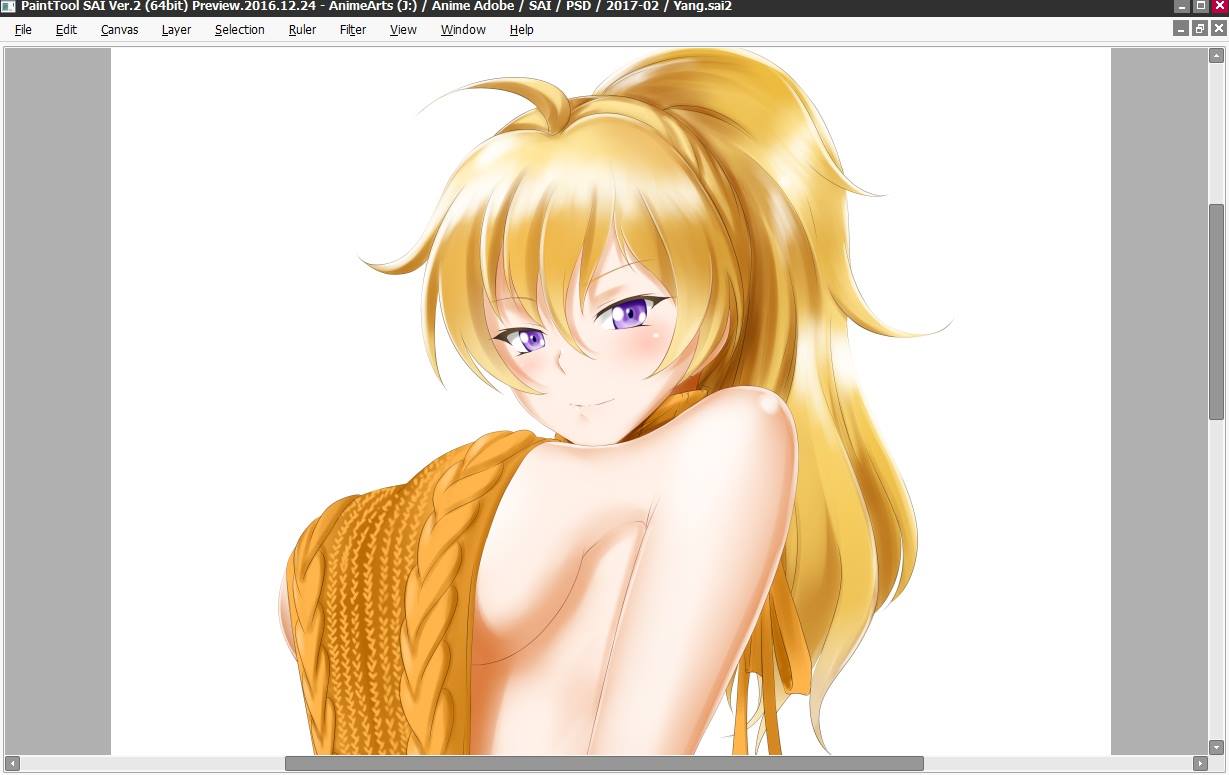The height and width of the screenshot is (775, 1229).
Task: Close the Yang.sai2 document view
Action: tap(1218, 29)
